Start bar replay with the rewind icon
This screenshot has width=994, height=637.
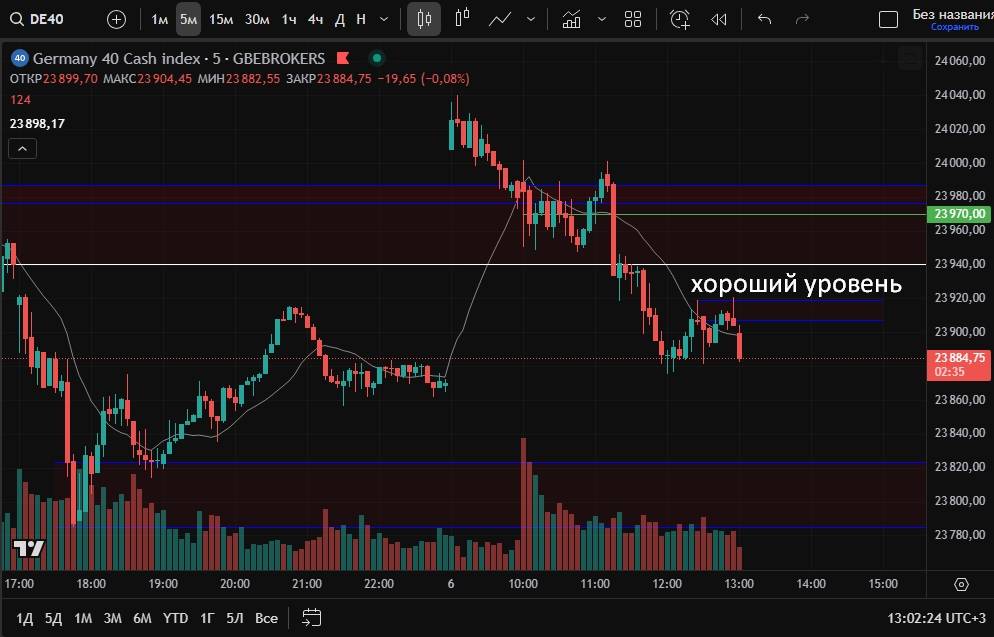[x=718, y=19]
